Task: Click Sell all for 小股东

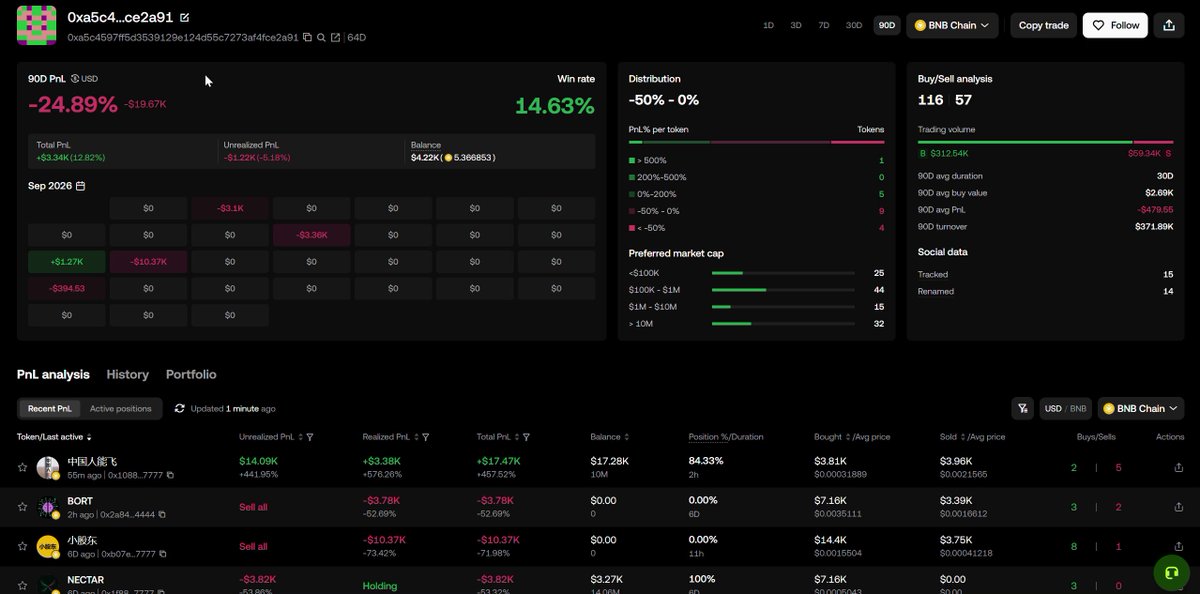Action: pos(253,547)
